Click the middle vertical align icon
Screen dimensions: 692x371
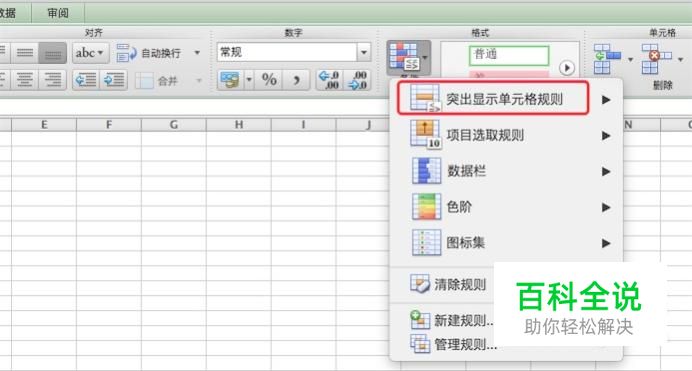click(x=25, y=53)
